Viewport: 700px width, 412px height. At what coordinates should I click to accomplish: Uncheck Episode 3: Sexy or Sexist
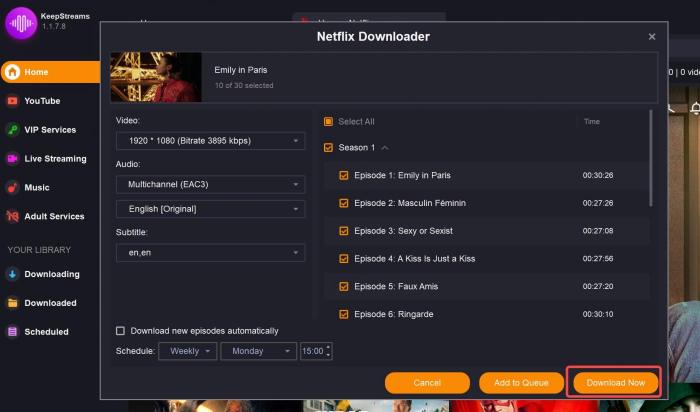pos(344,231)
